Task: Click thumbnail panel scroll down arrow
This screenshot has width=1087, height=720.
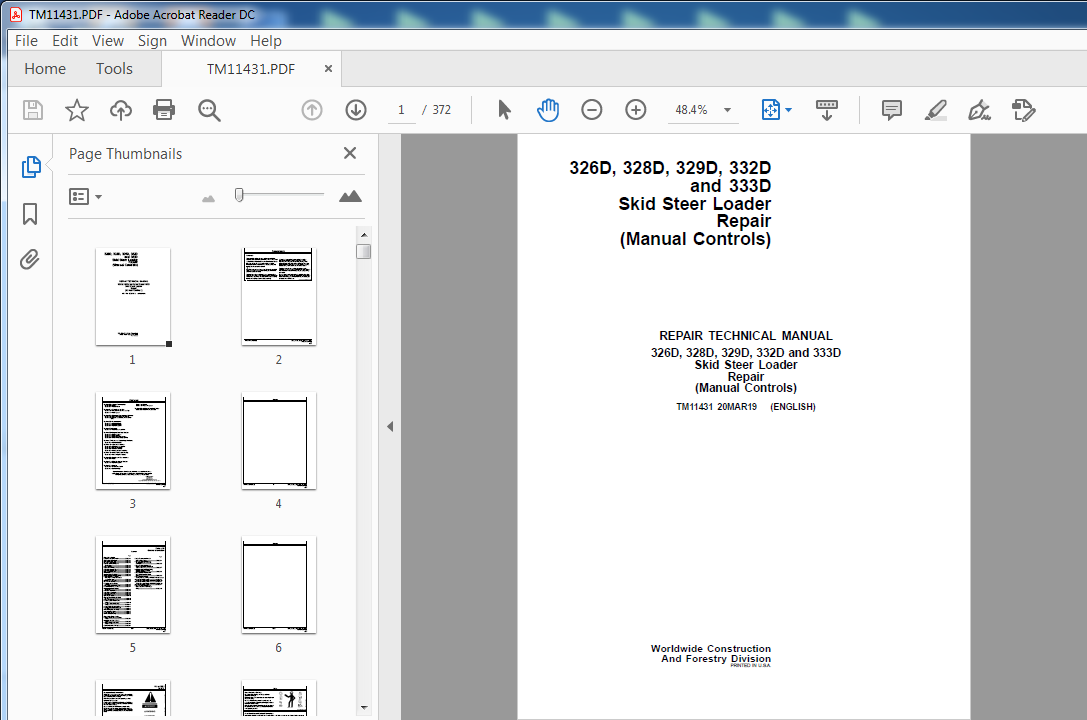Action: click(x=364, y=708)
